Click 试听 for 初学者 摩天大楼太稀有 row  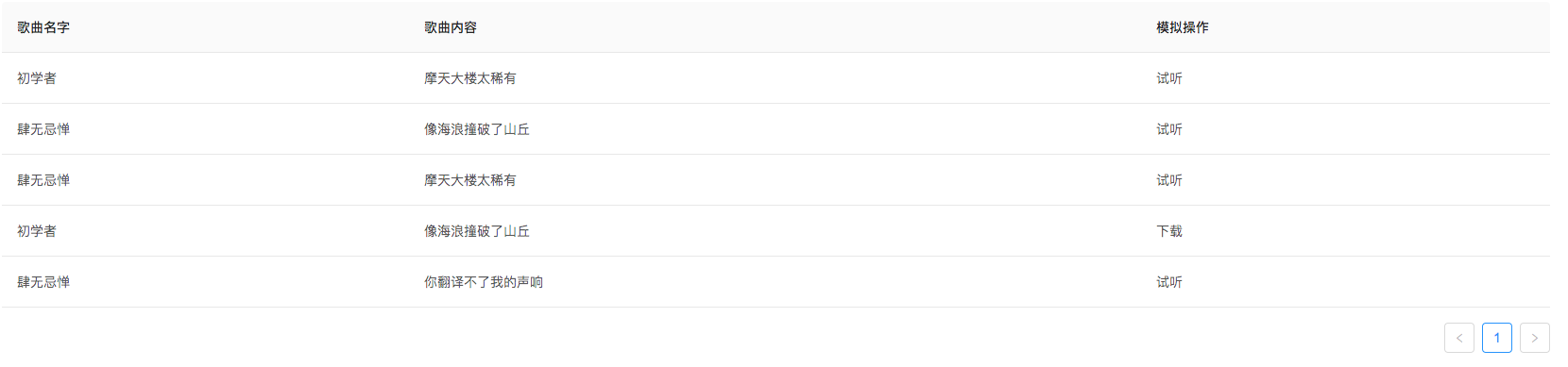pos(1169,78)
